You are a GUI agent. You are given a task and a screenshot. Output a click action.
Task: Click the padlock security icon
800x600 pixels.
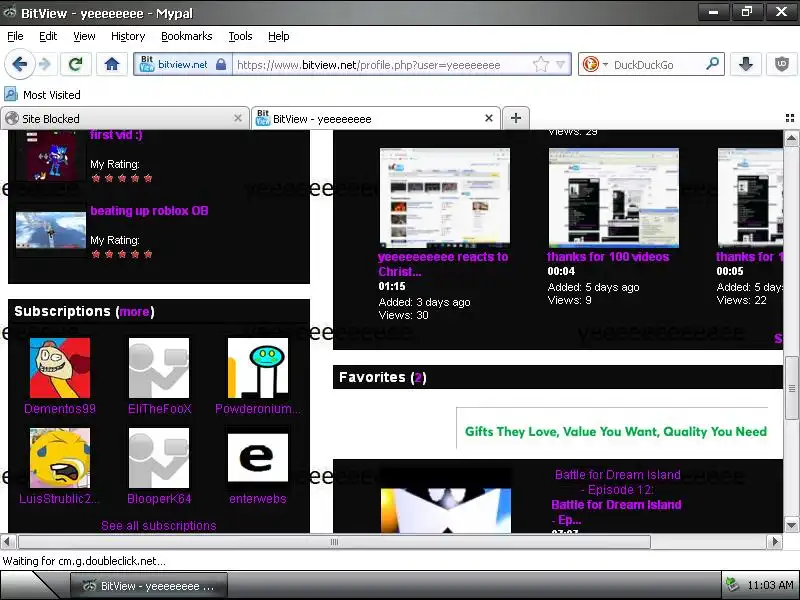pos(221,64)
